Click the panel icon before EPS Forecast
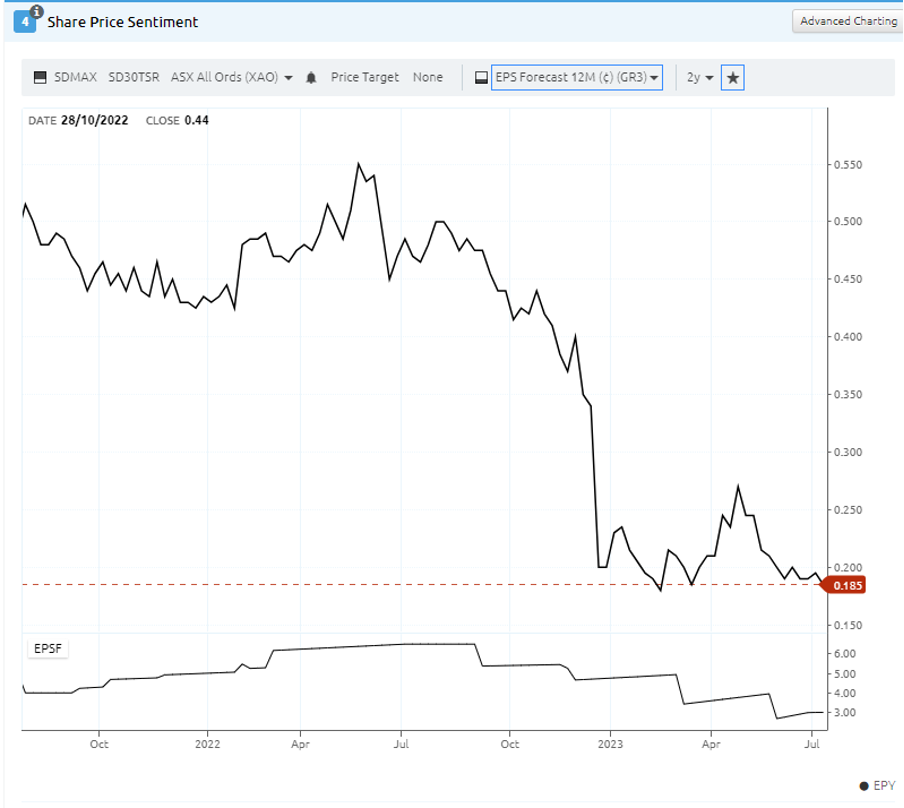Image resolution: width=904 pixels, height=808 pixels. (481, 77)
